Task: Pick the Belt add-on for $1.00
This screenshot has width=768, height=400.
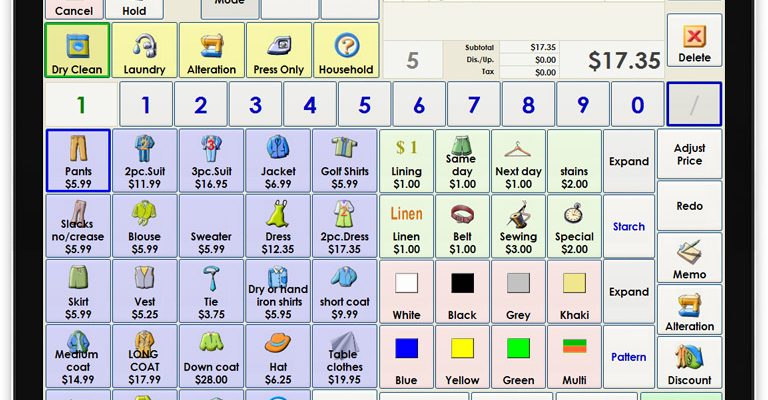Action: point(462,226)
